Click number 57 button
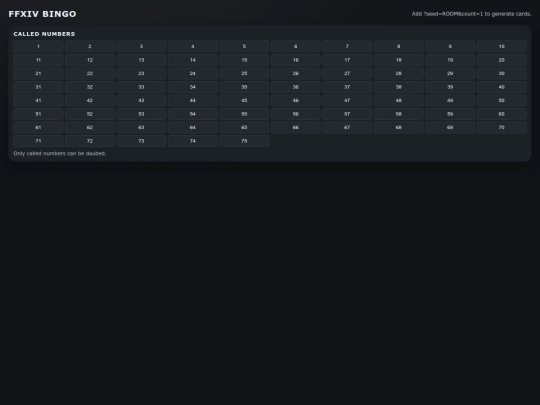This screenshot has width=540, height=405. [x=347, y=114]
